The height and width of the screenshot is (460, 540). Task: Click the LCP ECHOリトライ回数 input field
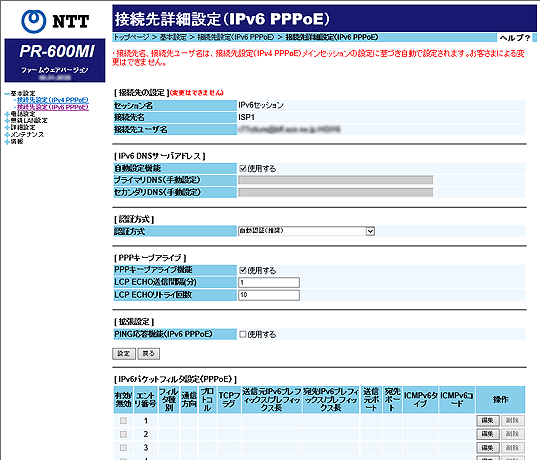point(269,295)
